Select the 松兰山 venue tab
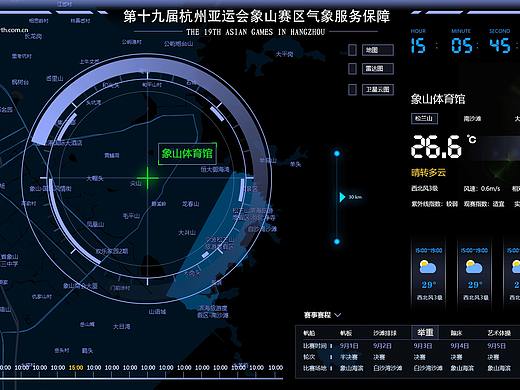Screen dimensions: 520x390 tap(424, 118)
